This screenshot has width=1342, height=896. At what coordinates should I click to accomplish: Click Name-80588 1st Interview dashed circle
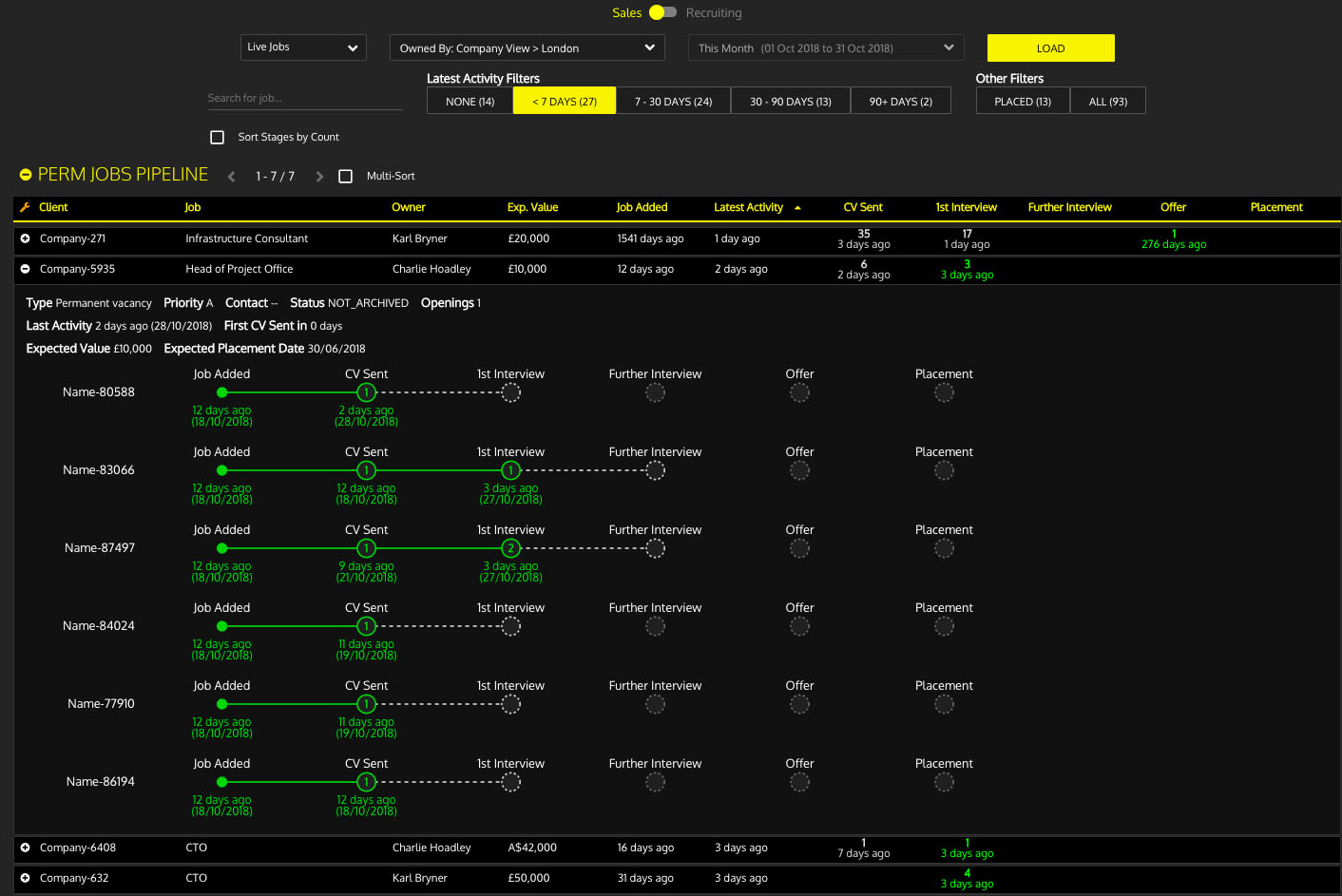pos(510,392)
